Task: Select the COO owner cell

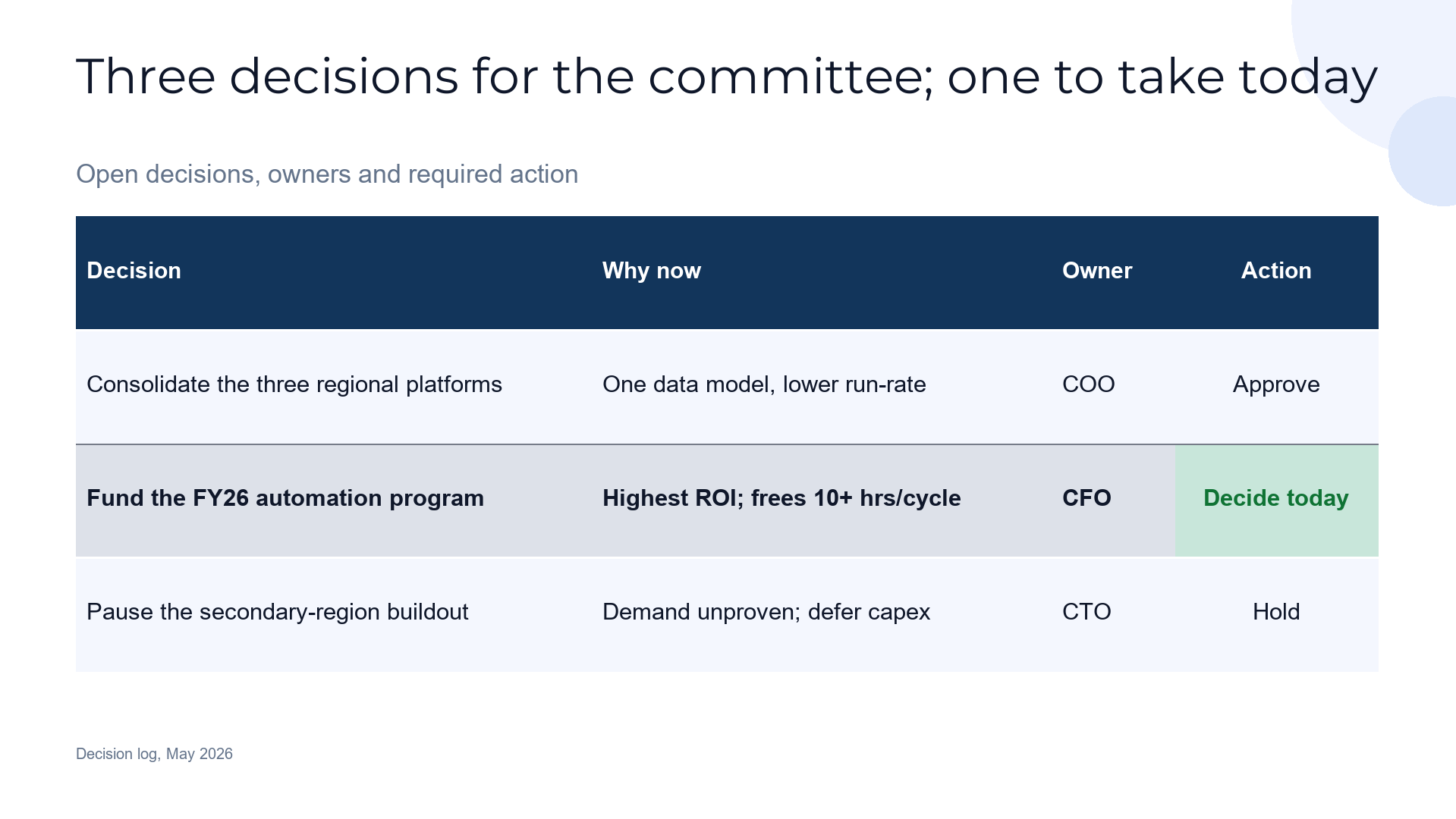Action: coord(1113,387)
